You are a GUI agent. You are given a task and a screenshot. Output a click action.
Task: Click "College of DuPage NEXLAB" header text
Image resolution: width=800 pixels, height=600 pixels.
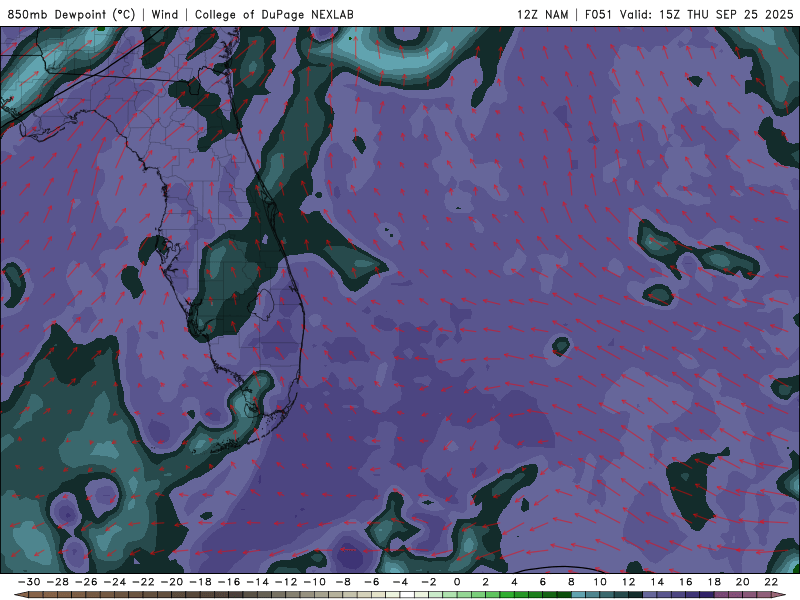[x=274, y=15]
